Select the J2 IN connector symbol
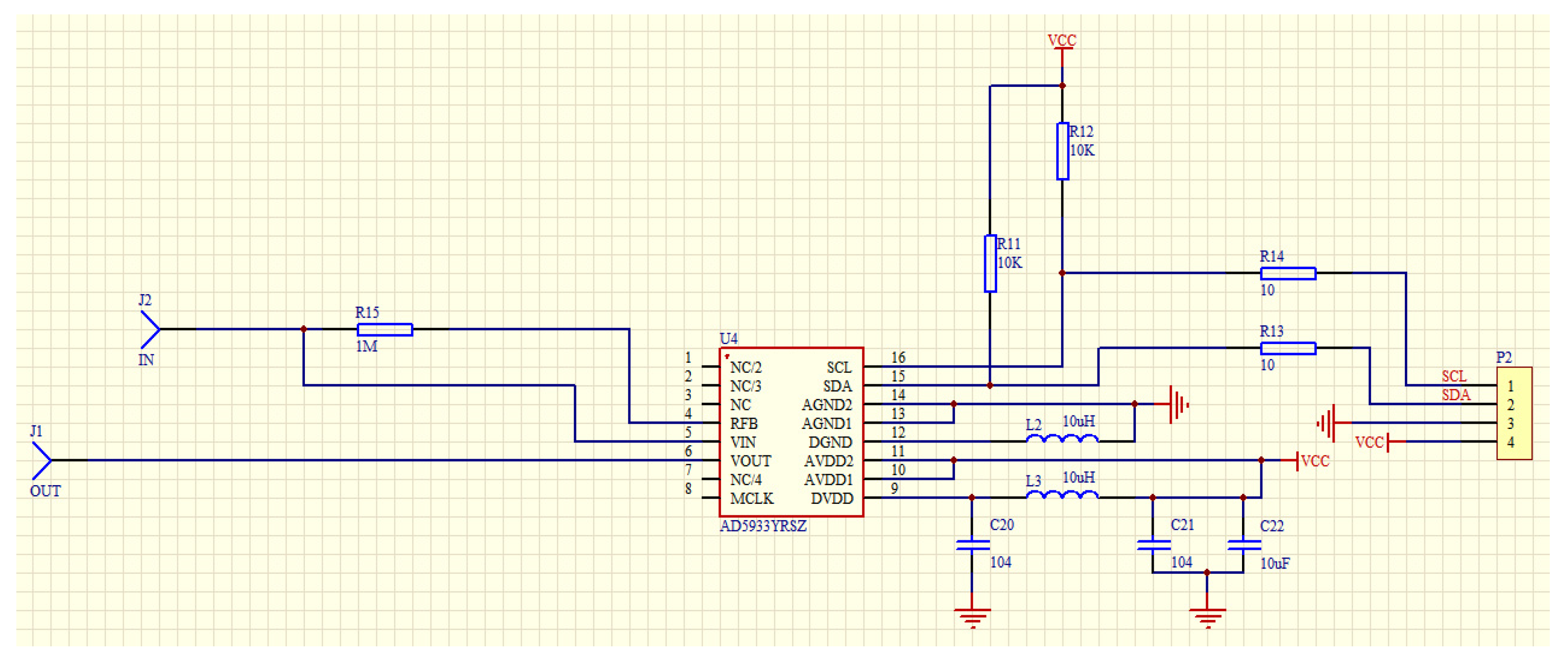Screen dimensions: 1568x666 click(150, 330)
